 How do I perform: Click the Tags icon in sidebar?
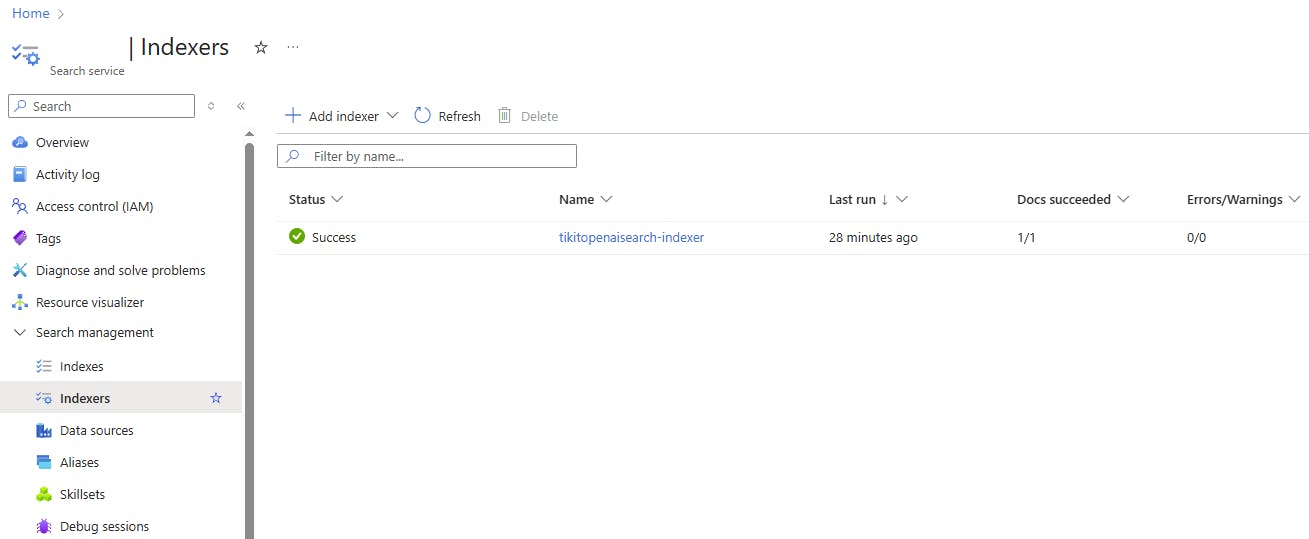tap(19, 238)
